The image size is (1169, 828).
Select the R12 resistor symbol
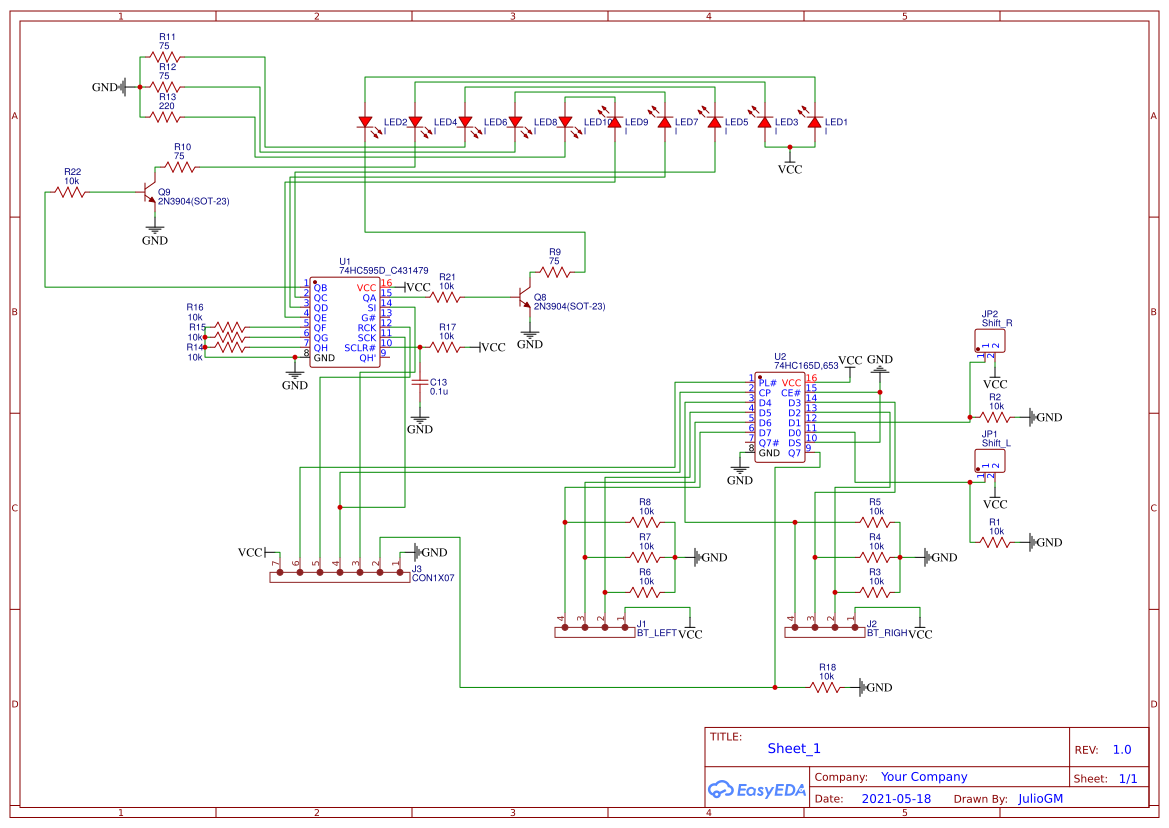165,87
